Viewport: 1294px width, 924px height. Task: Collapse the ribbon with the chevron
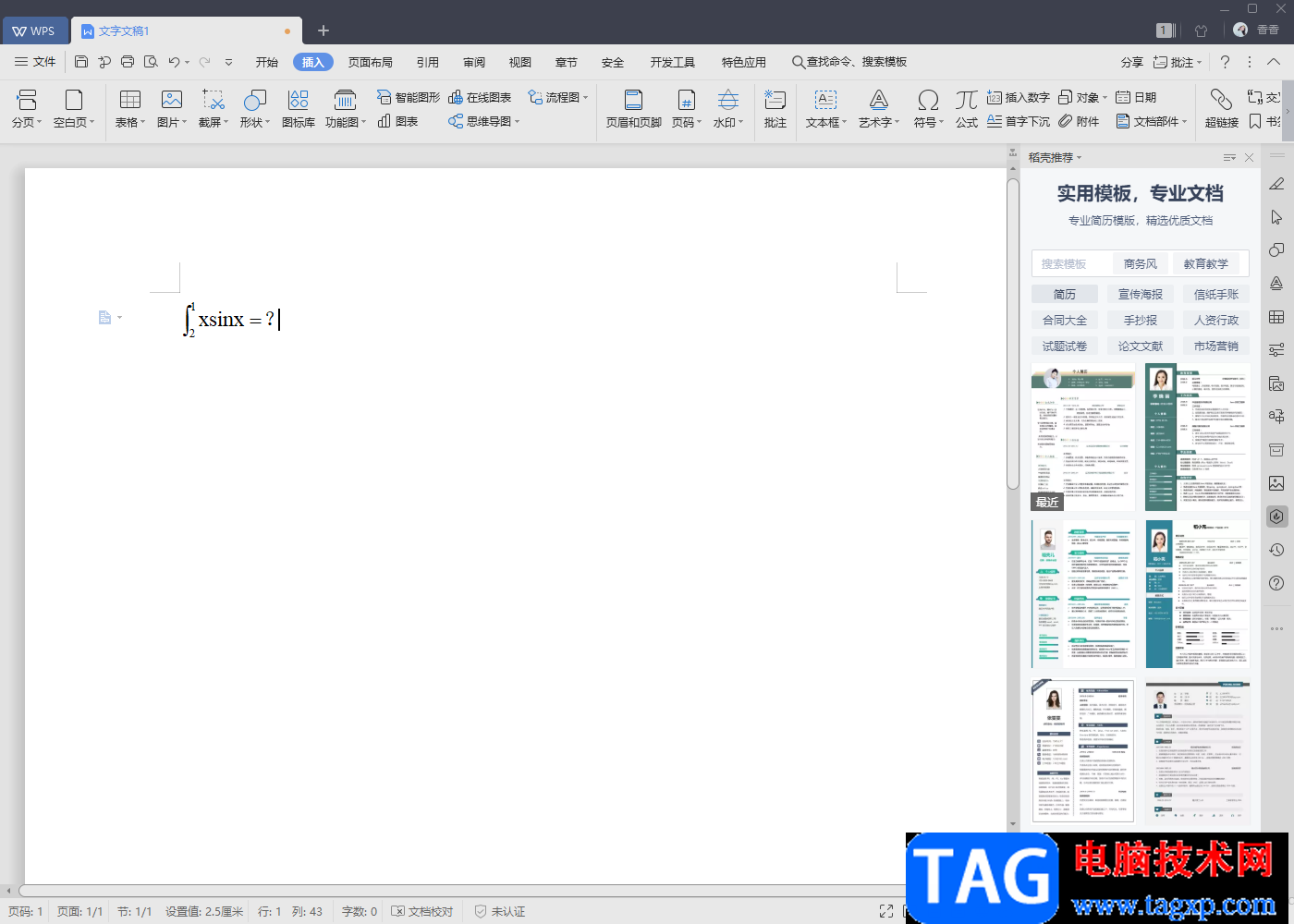(x=1274, y=62)
